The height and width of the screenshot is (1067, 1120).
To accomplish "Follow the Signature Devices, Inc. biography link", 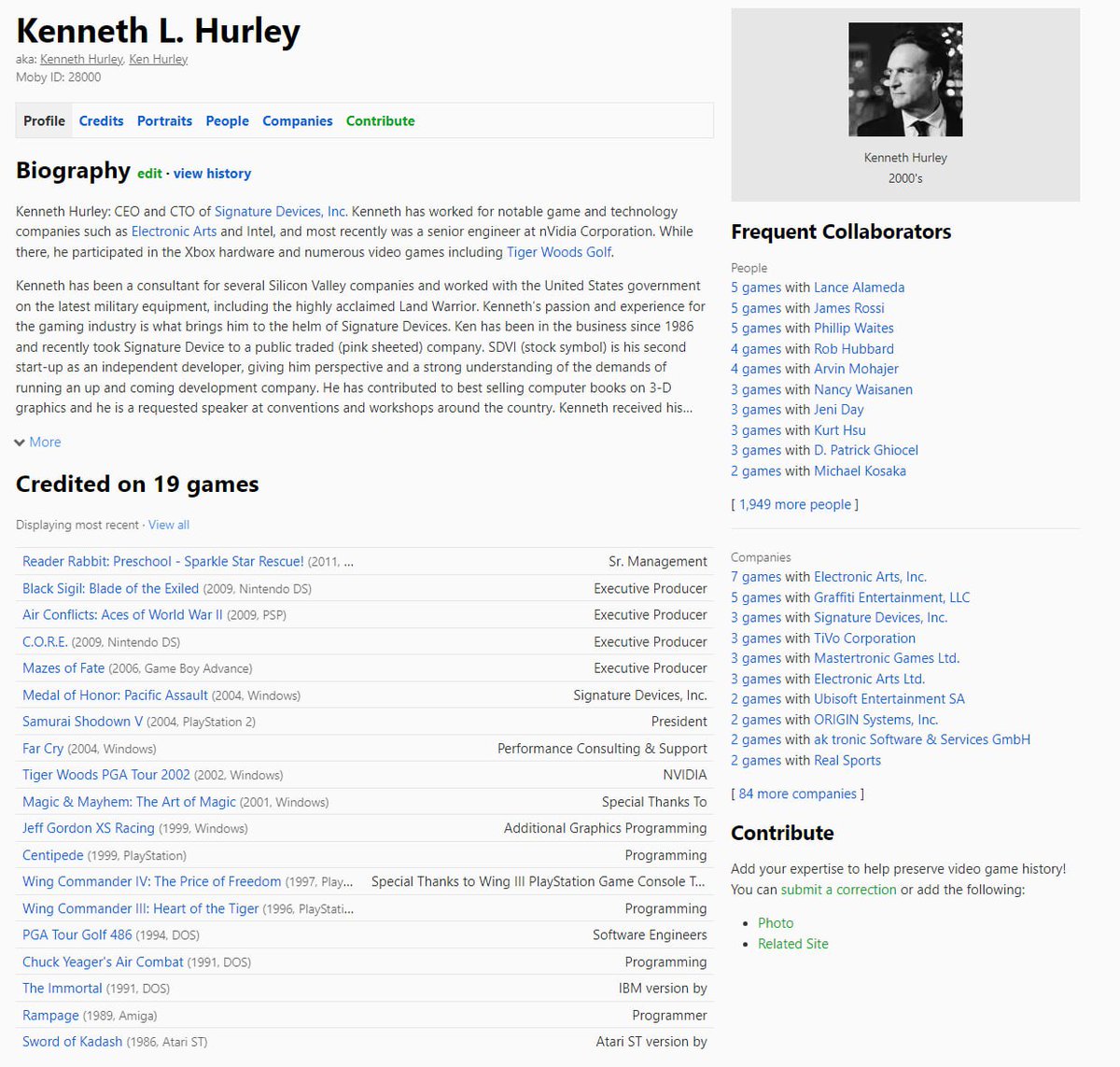I will (281, 212).
